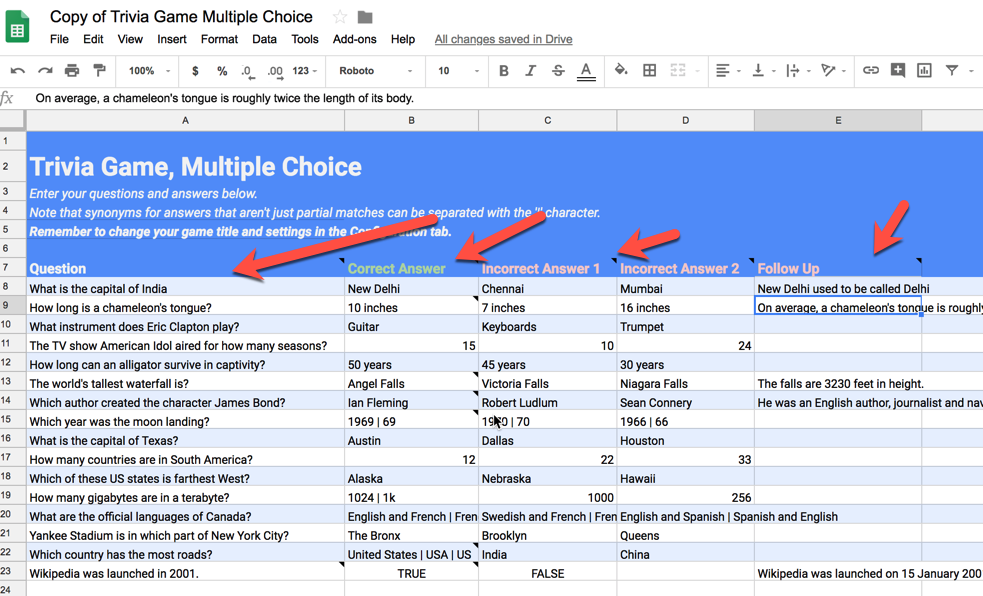The image size is (983, 596).
Task: Click the select-all corner box
Action: tap(13, 120)
